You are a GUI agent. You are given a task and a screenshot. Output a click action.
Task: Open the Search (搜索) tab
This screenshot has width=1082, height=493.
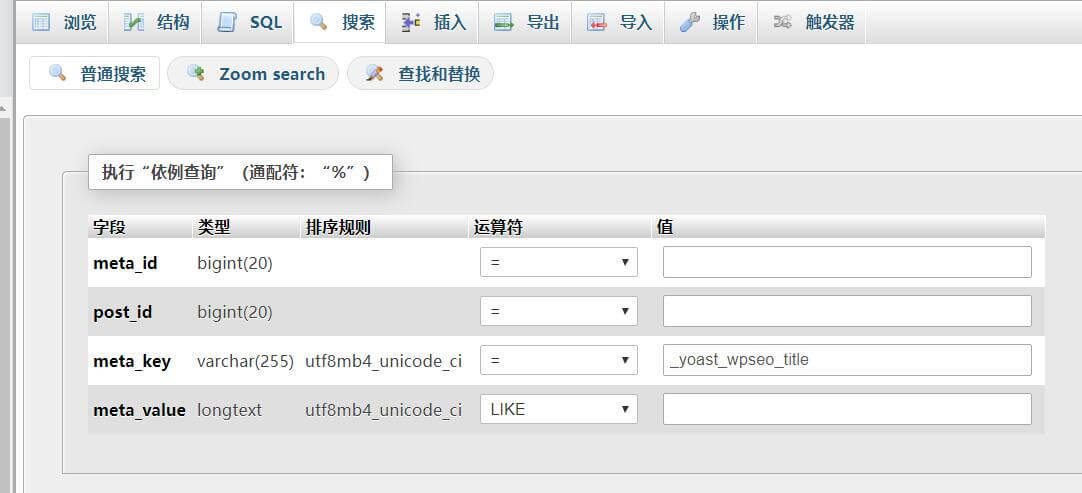click(x=341, y=22)
